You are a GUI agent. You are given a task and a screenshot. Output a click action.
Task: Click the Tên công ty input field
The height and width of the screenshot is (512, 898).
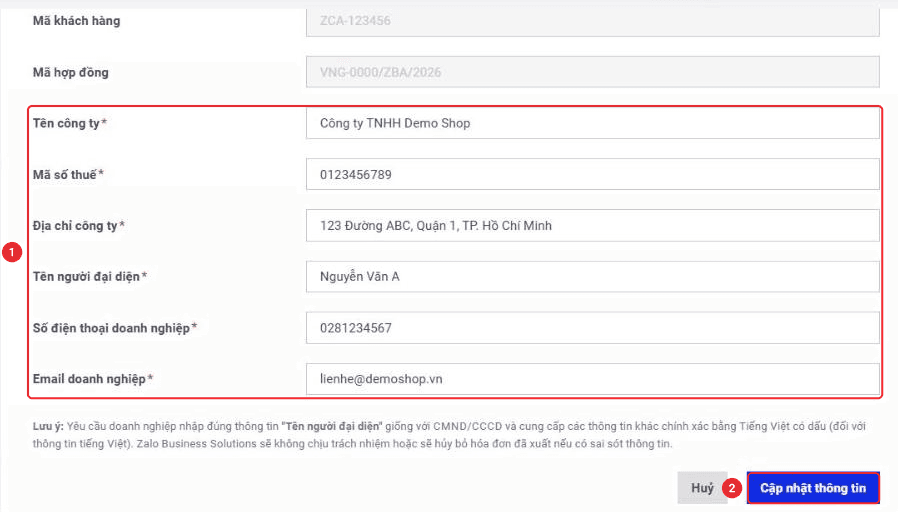(593, 123)
